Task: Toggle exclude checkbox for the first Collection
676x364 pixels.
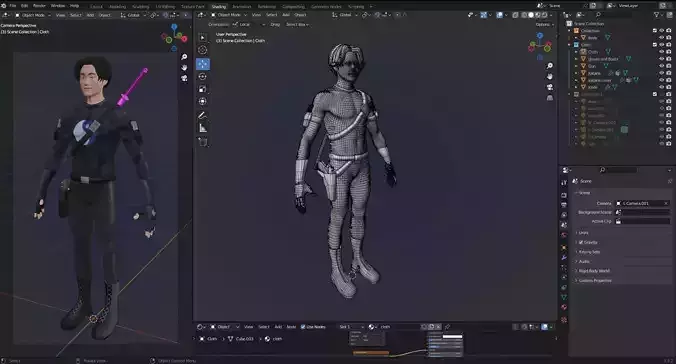Action: click(x=655, y=31)
